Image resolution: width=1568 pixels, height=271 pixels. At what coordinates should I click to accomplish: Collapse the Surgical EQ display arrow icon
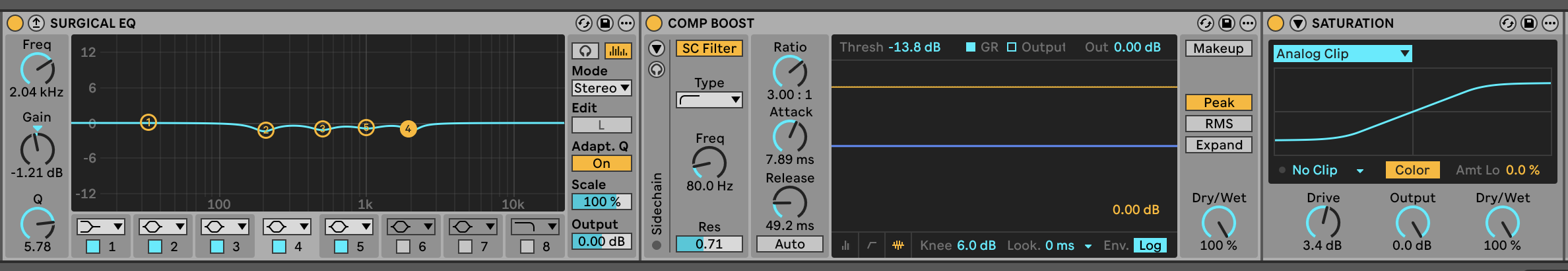(36, 23)
